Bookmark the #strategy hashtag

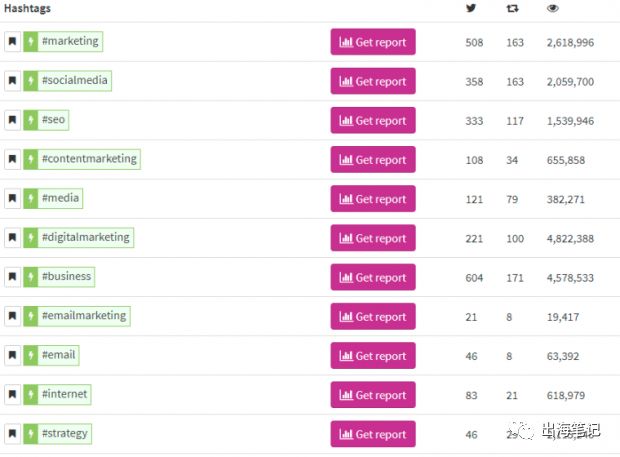(12, 434)
